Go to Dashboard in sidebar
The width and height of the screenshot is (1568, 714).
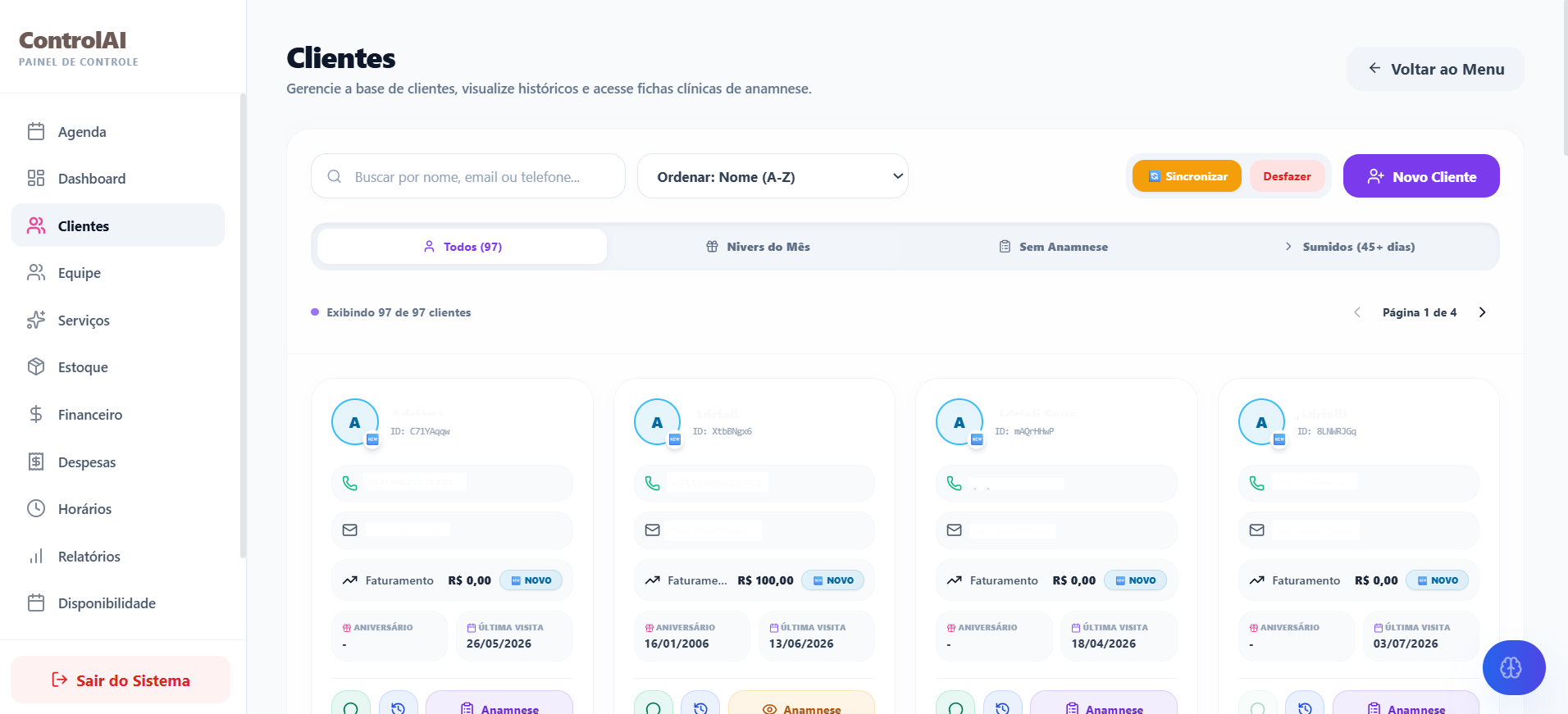[x=117, y=178]
